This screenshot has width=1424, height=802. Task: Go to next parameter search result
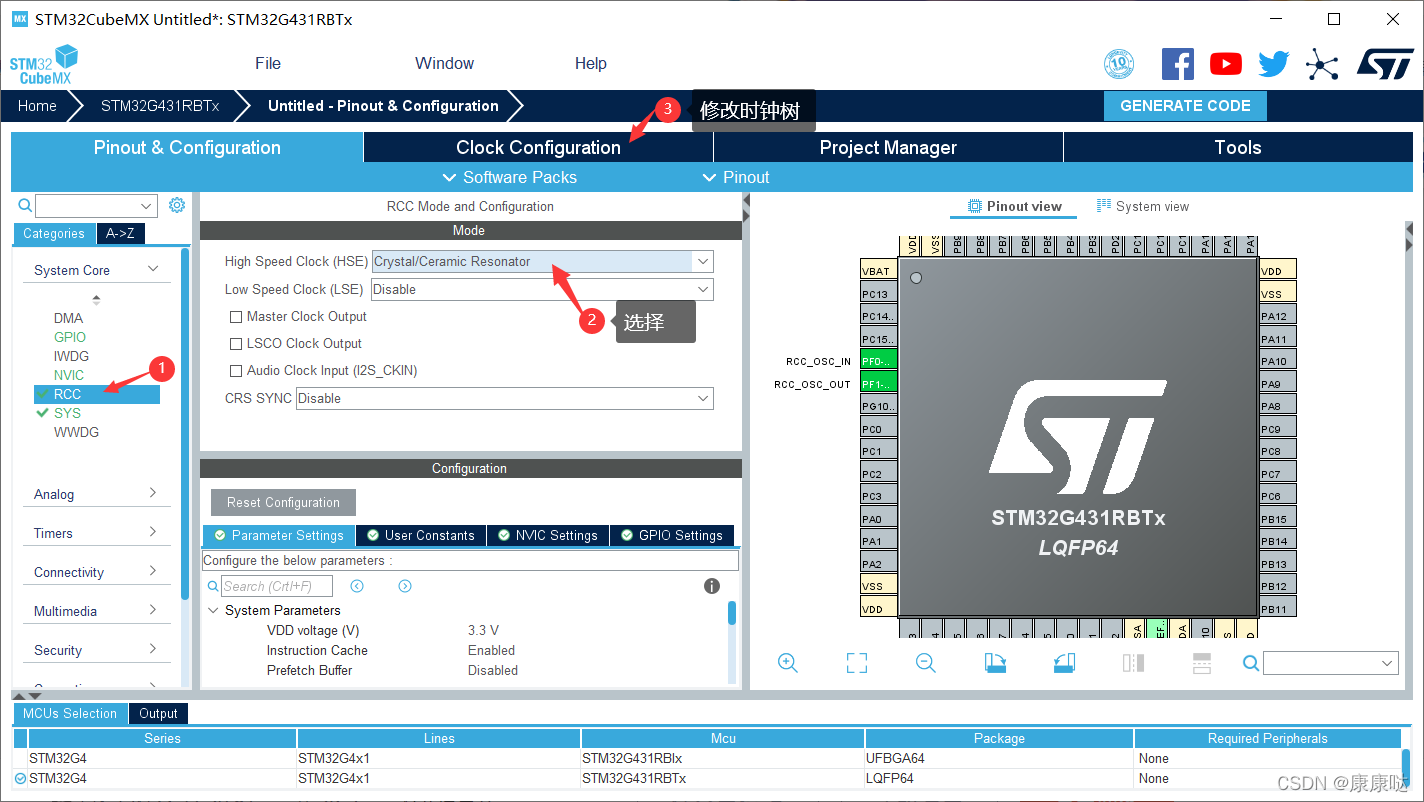point(405,586)
